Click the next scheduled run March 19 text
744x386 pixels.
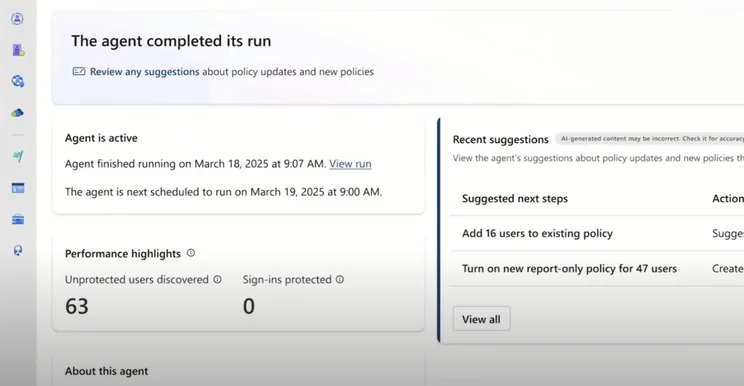(223, 192)
